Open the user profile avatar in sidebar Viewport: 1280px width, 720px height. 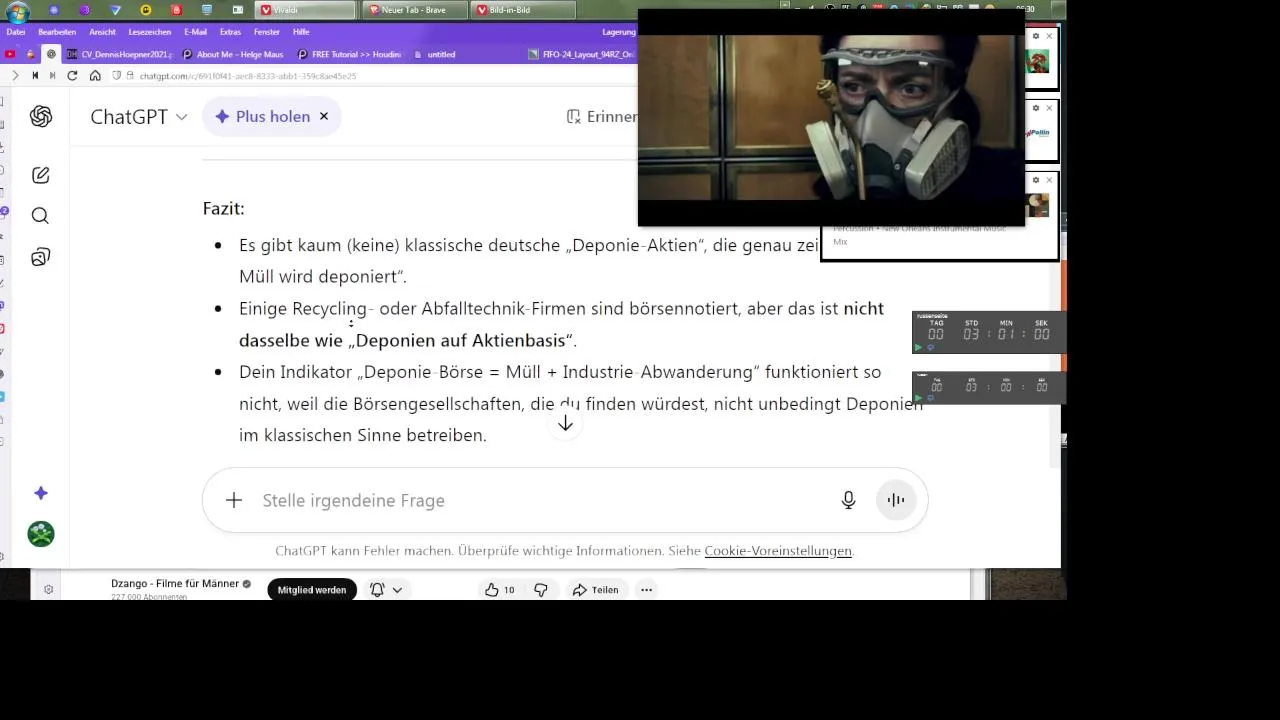click(x=41, y=534)
